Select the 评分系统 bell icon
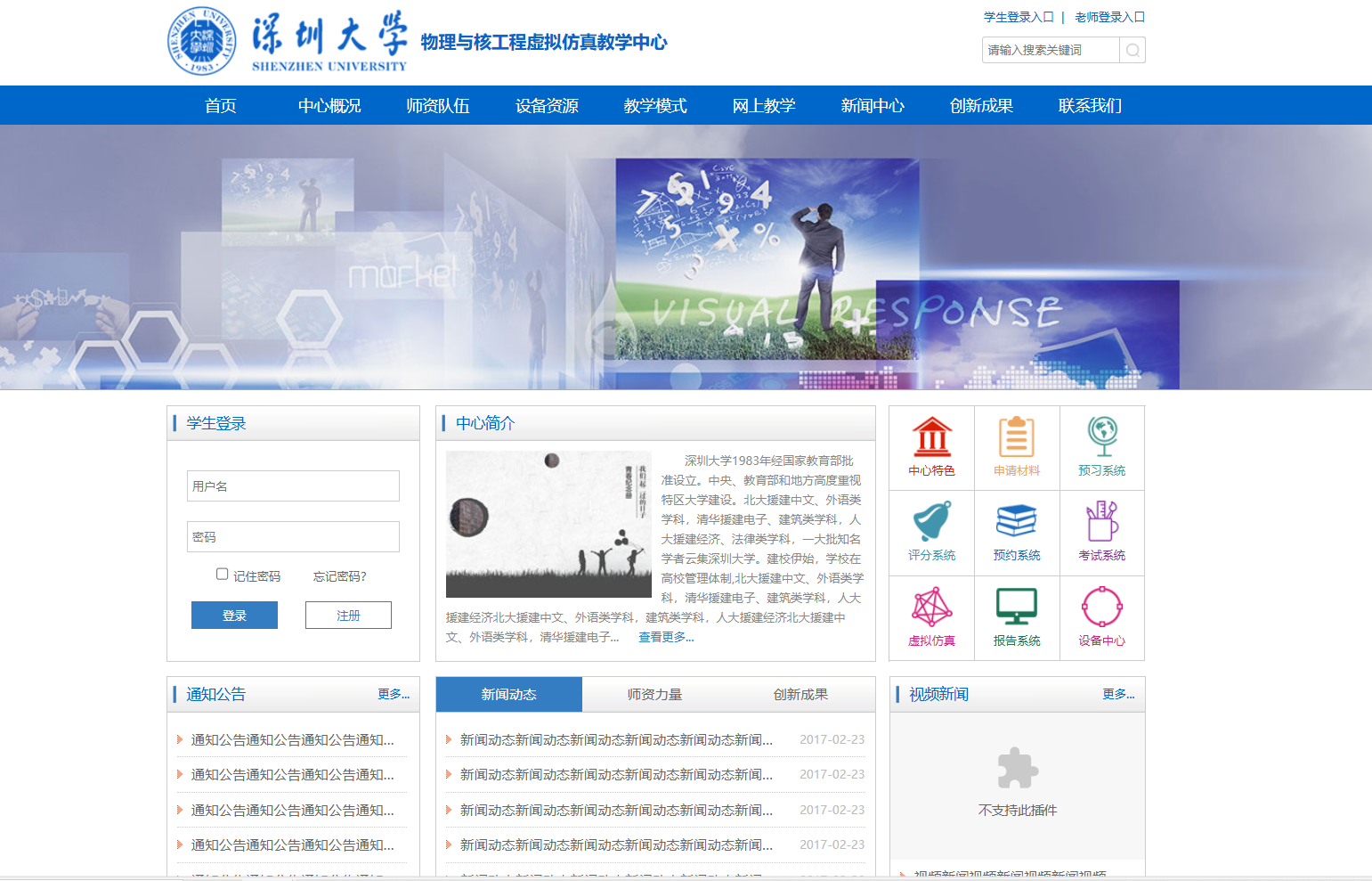Image resolution: width=1372 pixels, height=881 pixels. [931, 533]
